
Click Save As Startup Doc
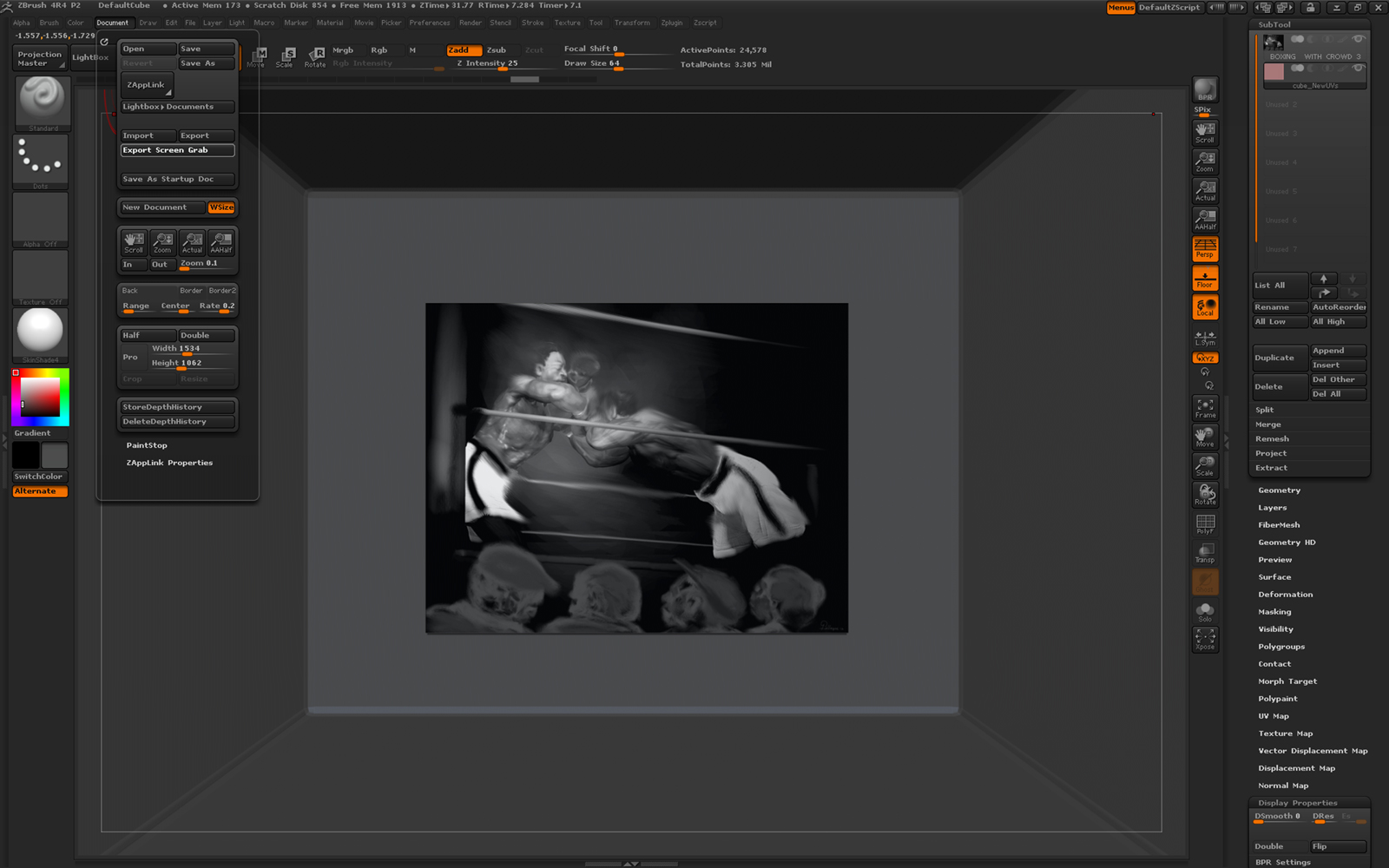178,179
